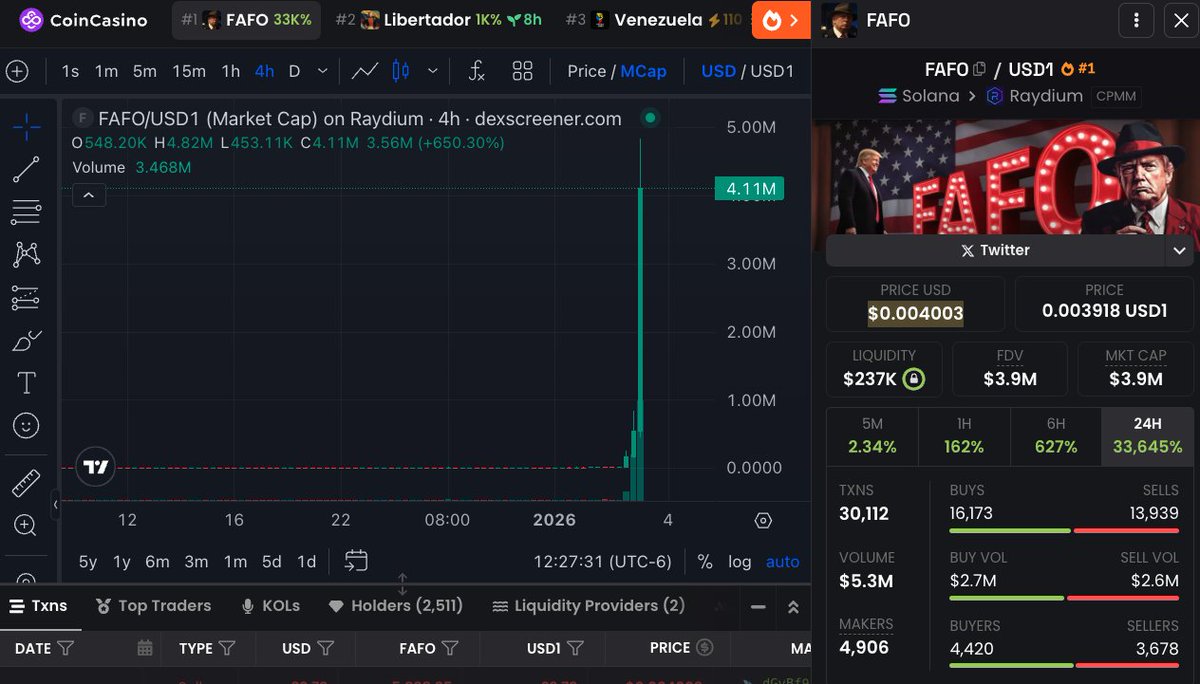Select the ruler measurement tool
The image size is (1200, 684).
pos(27,481)
